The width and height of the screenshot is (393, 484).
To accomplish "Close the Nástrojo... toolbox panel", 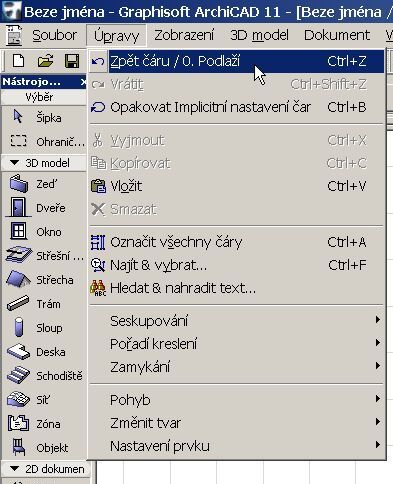I will (x=83, y=82).
